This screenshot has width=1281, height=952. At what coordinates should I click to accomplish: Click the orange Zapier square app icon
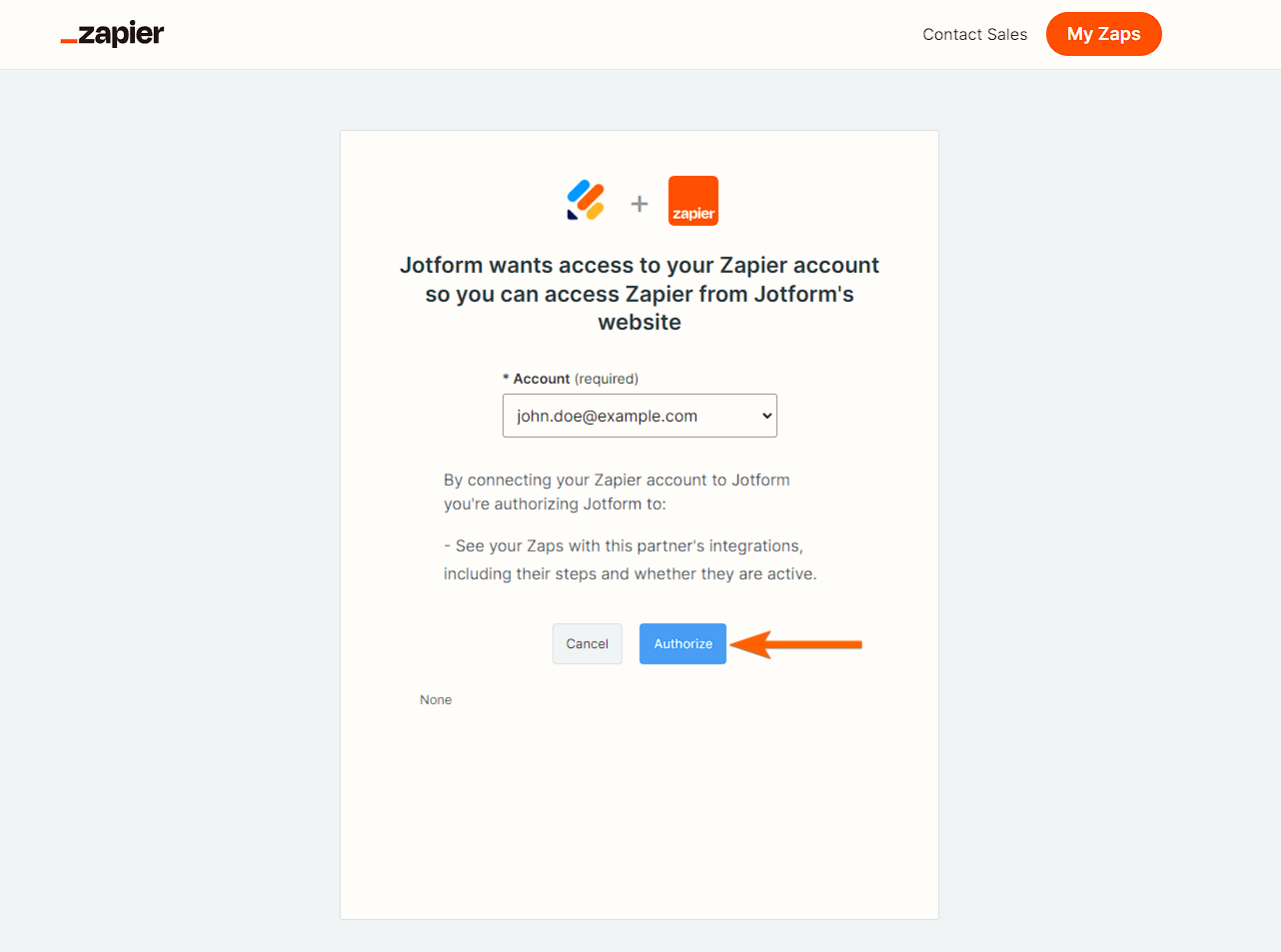pyautogui.click(x=692, y=201)
